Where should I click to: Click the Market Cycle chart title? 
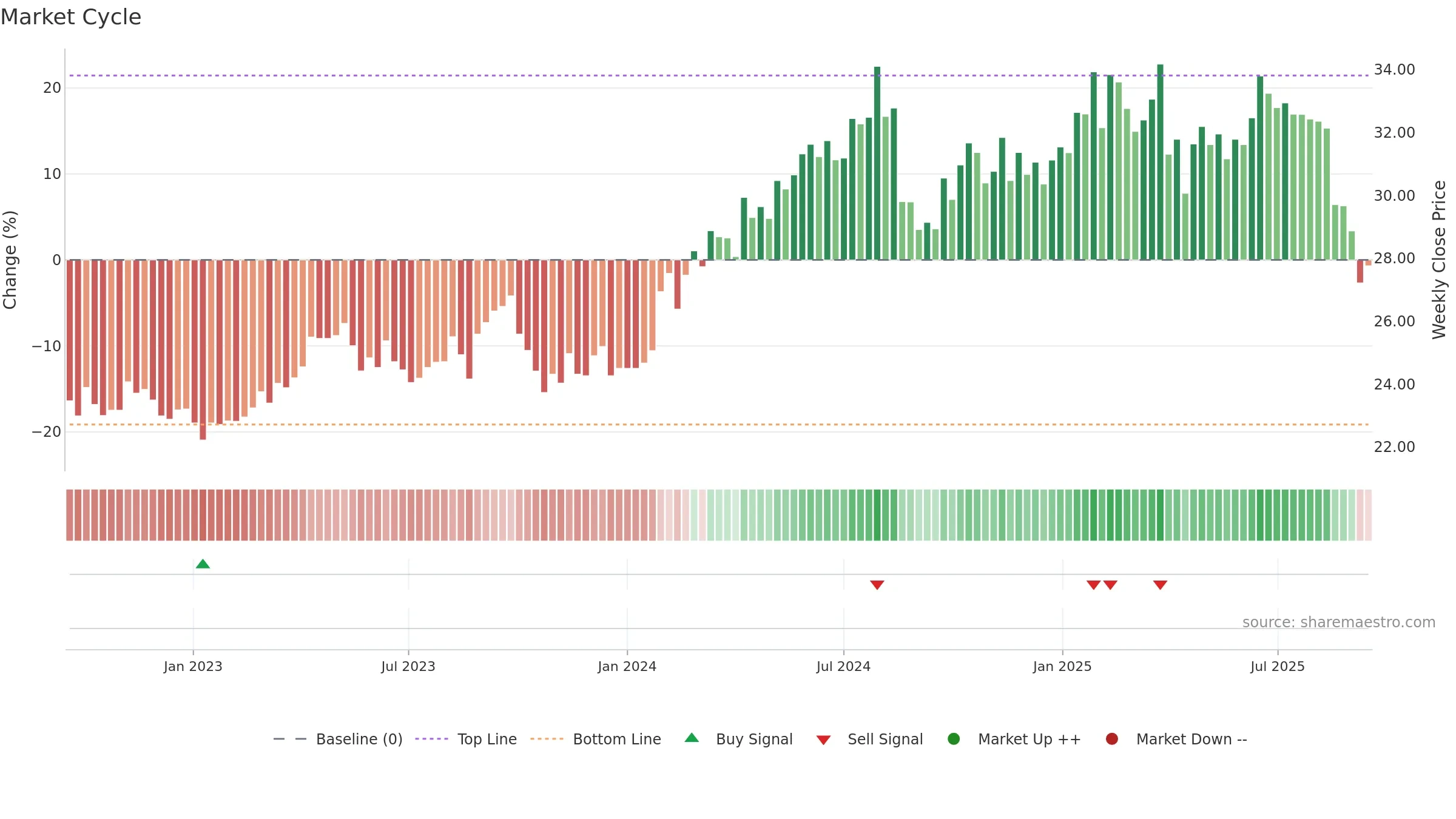(71, 17)
